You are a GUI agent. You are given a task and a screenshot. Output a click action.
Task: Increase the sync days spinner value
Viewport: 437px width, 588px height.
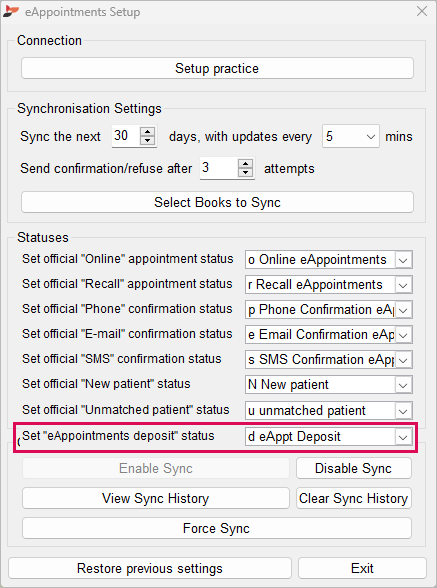147,132
